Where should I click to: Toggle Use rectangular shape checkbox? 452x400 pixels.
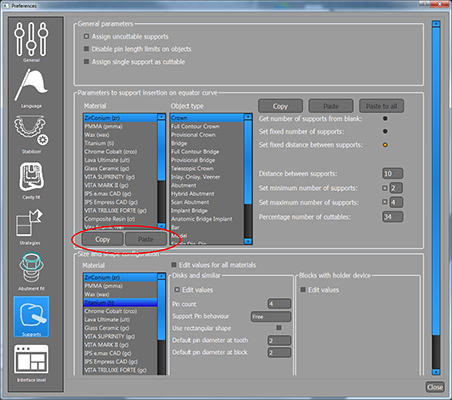(279, 328)
